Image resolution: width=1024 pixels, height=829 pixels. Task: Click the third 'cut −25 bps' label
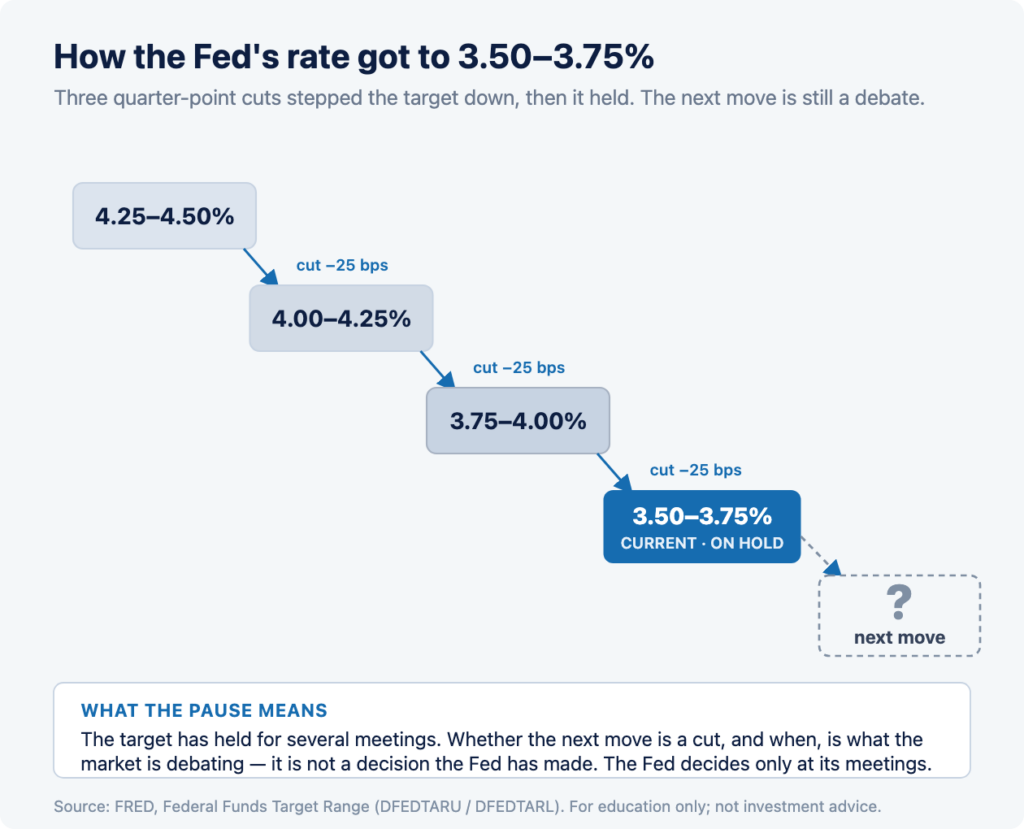pos(696,470)
